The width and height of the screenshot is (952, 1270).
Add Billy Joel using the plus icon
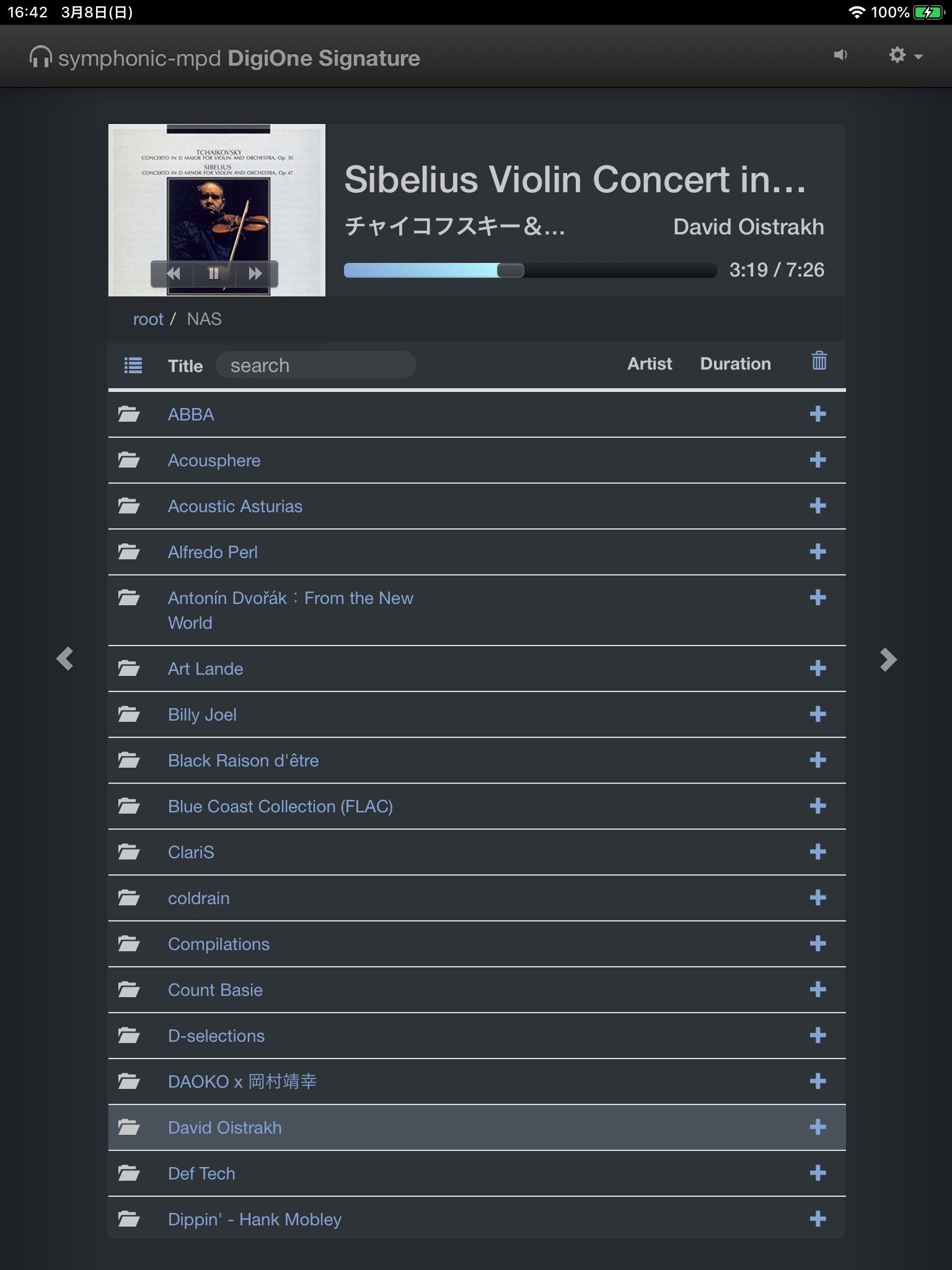point(818,714)
